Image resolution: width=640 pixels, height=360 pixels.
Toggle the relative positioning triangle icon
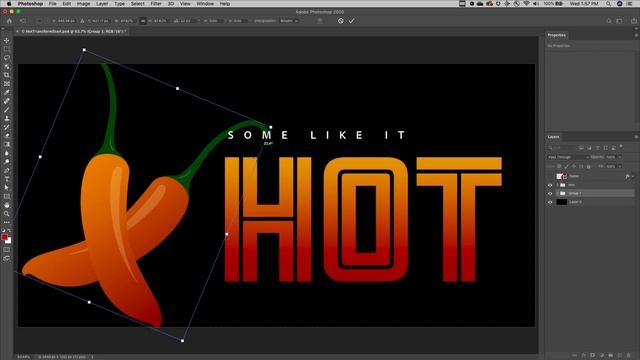(x=82, y=21)
